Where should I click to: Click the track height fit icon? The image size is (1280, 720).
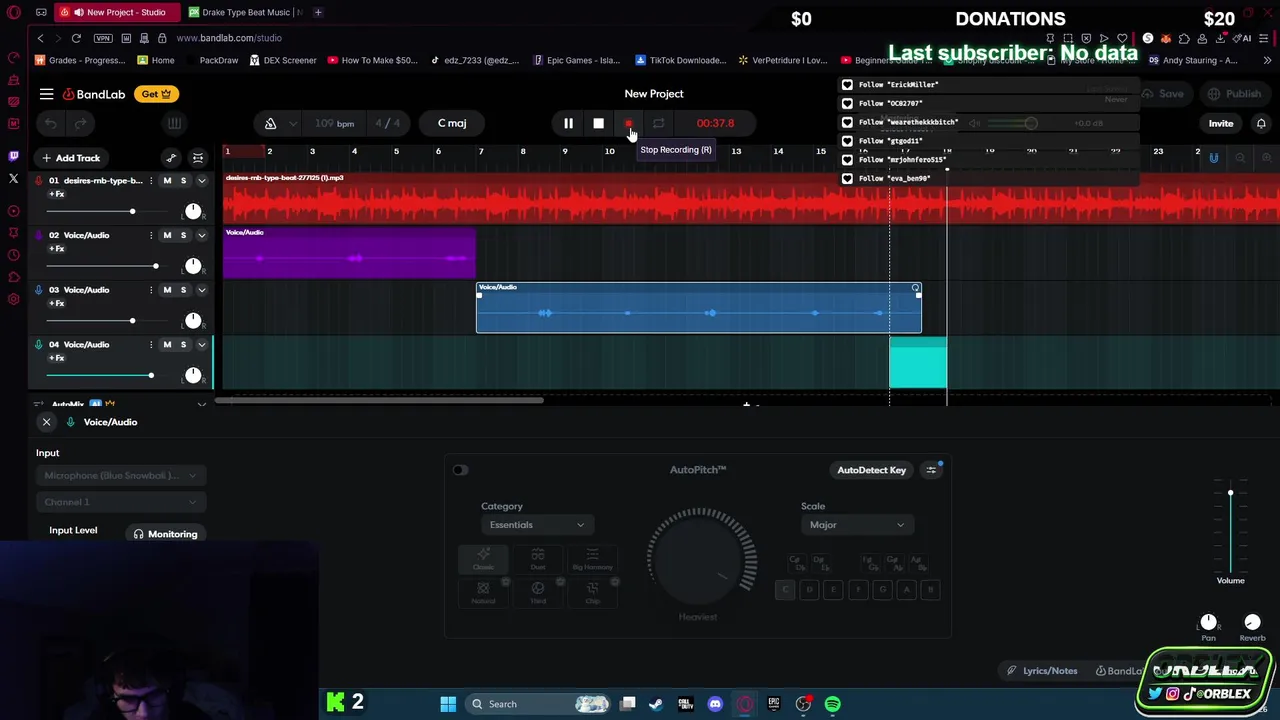tap(198, 158)
